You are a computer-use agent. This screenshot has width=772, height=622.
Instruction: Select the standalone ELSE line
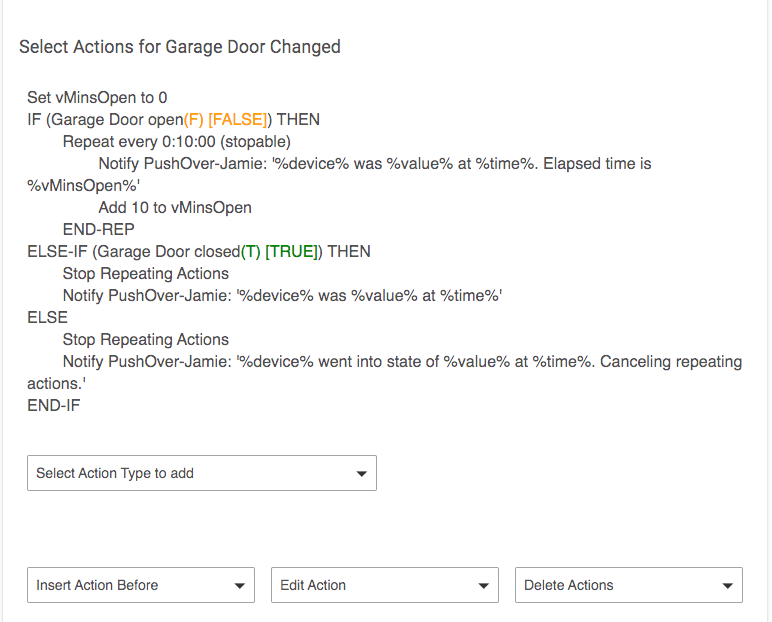(x=47, y=318)
